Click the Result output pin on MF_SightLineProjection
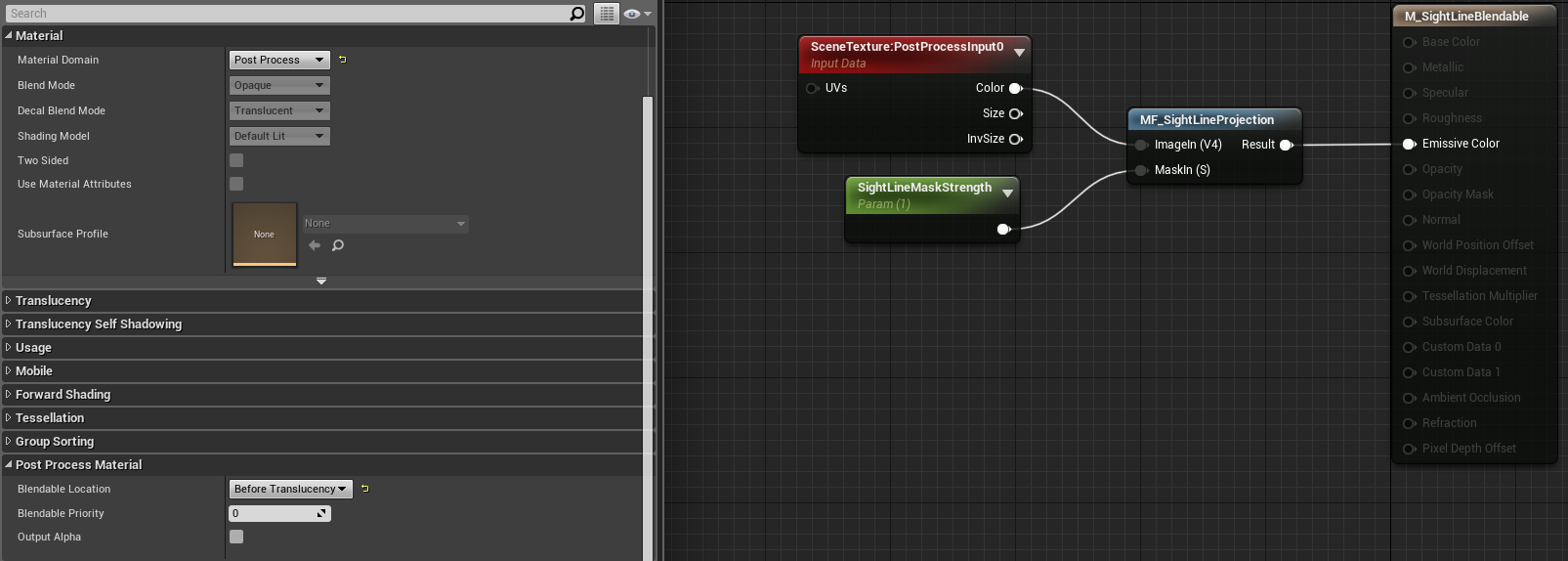Viewport: 1568px width, 561px height. (x=1287, y=145)
